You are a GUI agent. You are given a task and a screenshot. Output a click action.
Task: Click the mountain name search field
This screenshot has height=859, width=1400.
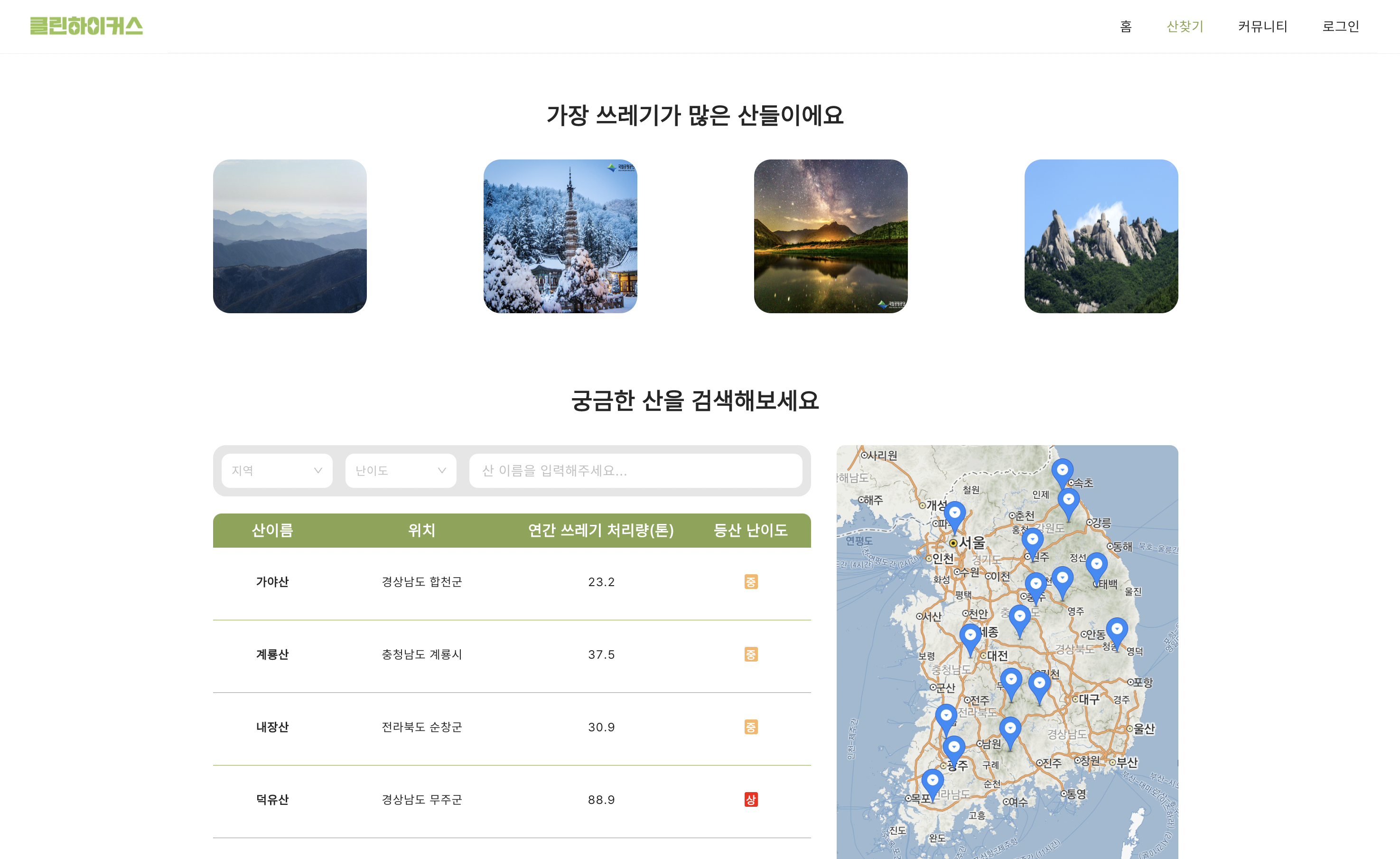tap(635, 470)
